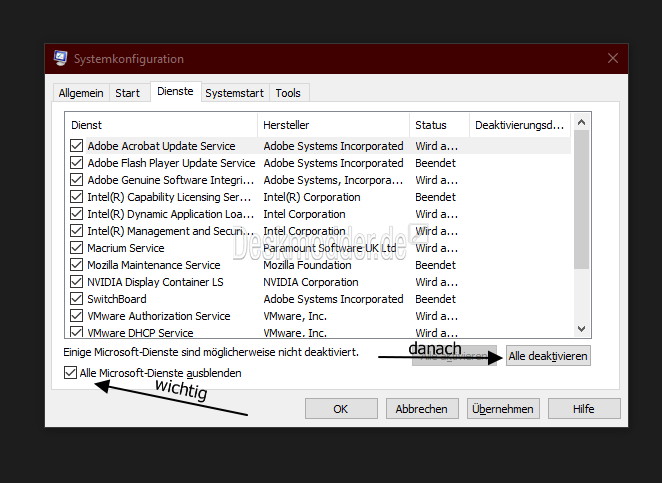
Task: Click the Deaktivierungsd... column header
Action: (x=520, y=125)
